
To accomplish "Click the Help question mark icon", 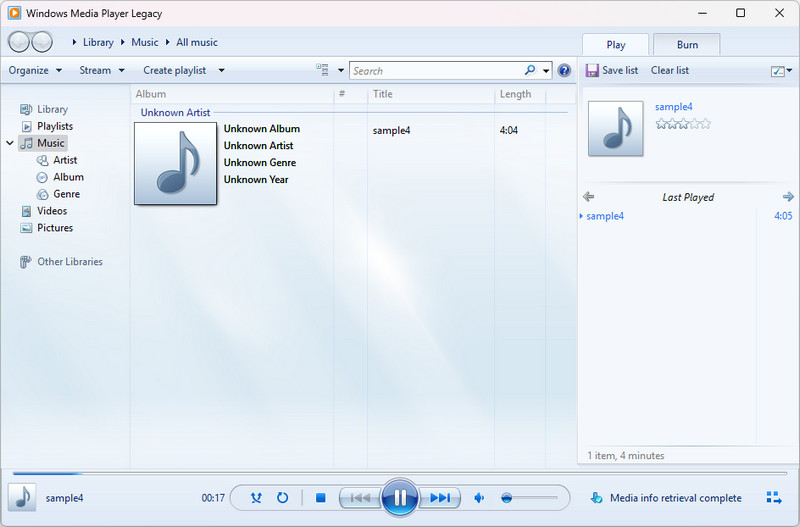I will point(564,70).
